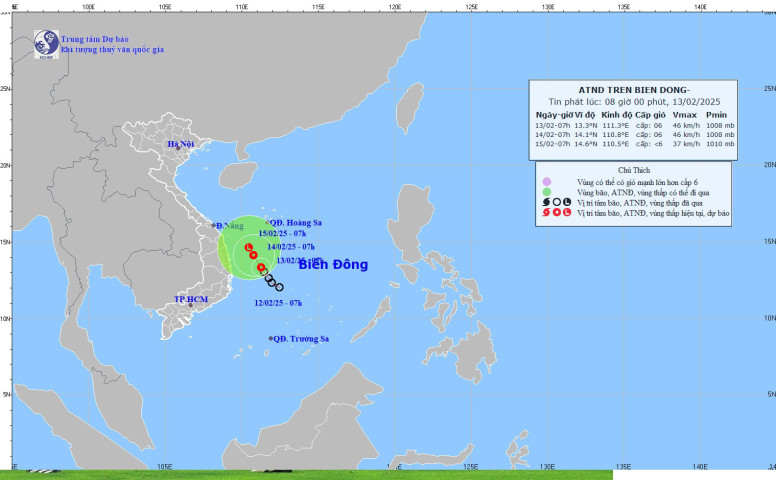Click the black hollow circle legend symbol

pos(557,202)
